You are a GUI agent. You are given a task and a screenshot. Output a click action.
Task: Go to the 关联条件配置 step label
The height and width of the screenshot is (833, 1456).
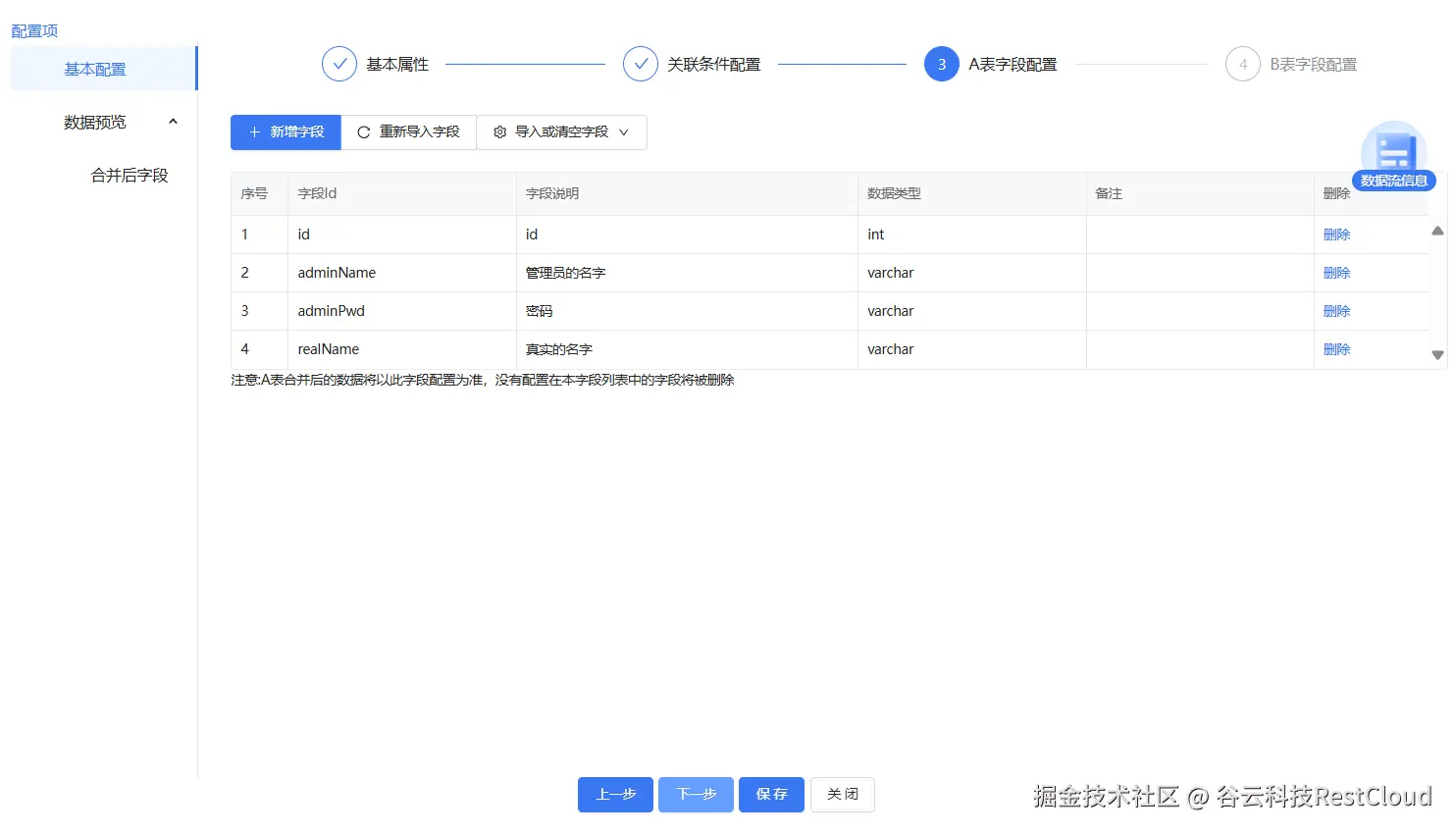point(714,64)
